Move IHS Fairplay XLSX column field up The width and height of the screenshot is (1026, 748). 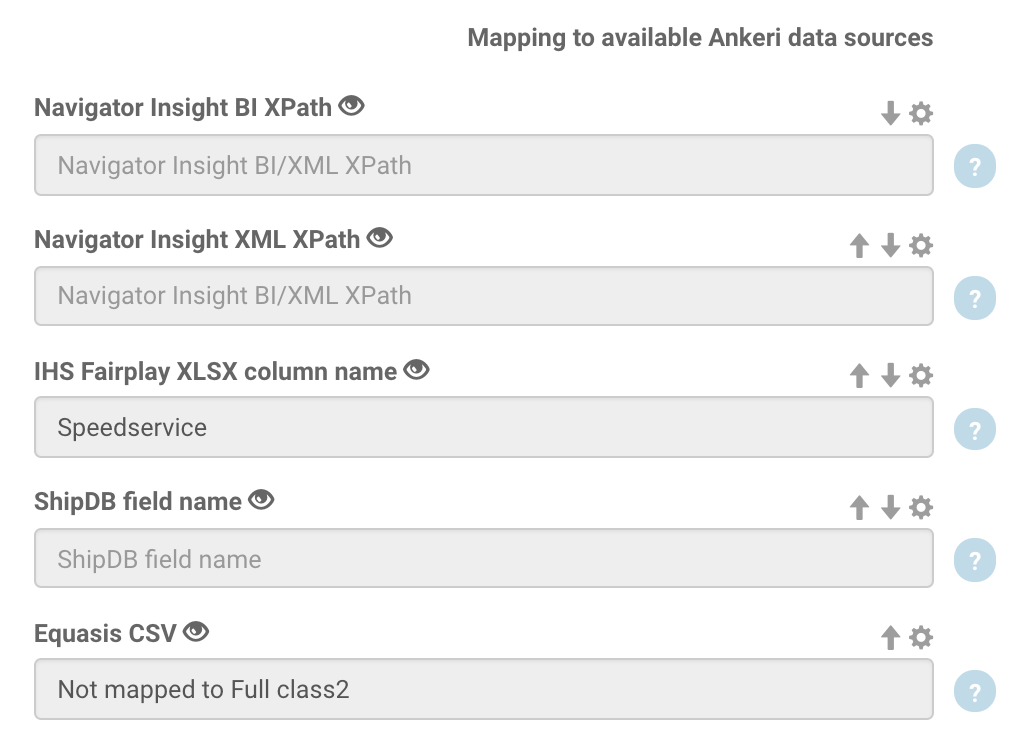pos(858,375)
